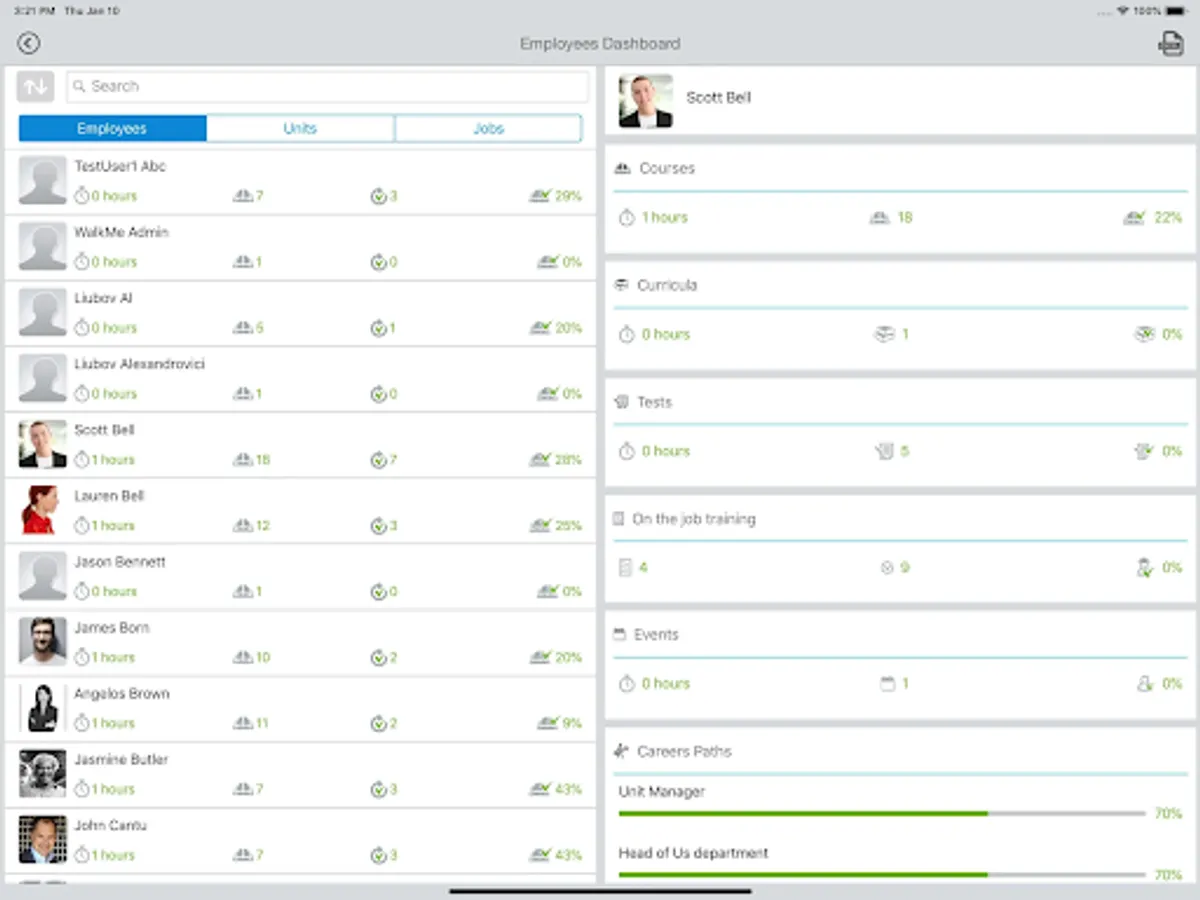Click the back arrow in the top left
Viewport: 1200px width, 900px height.
click(28, 43)
